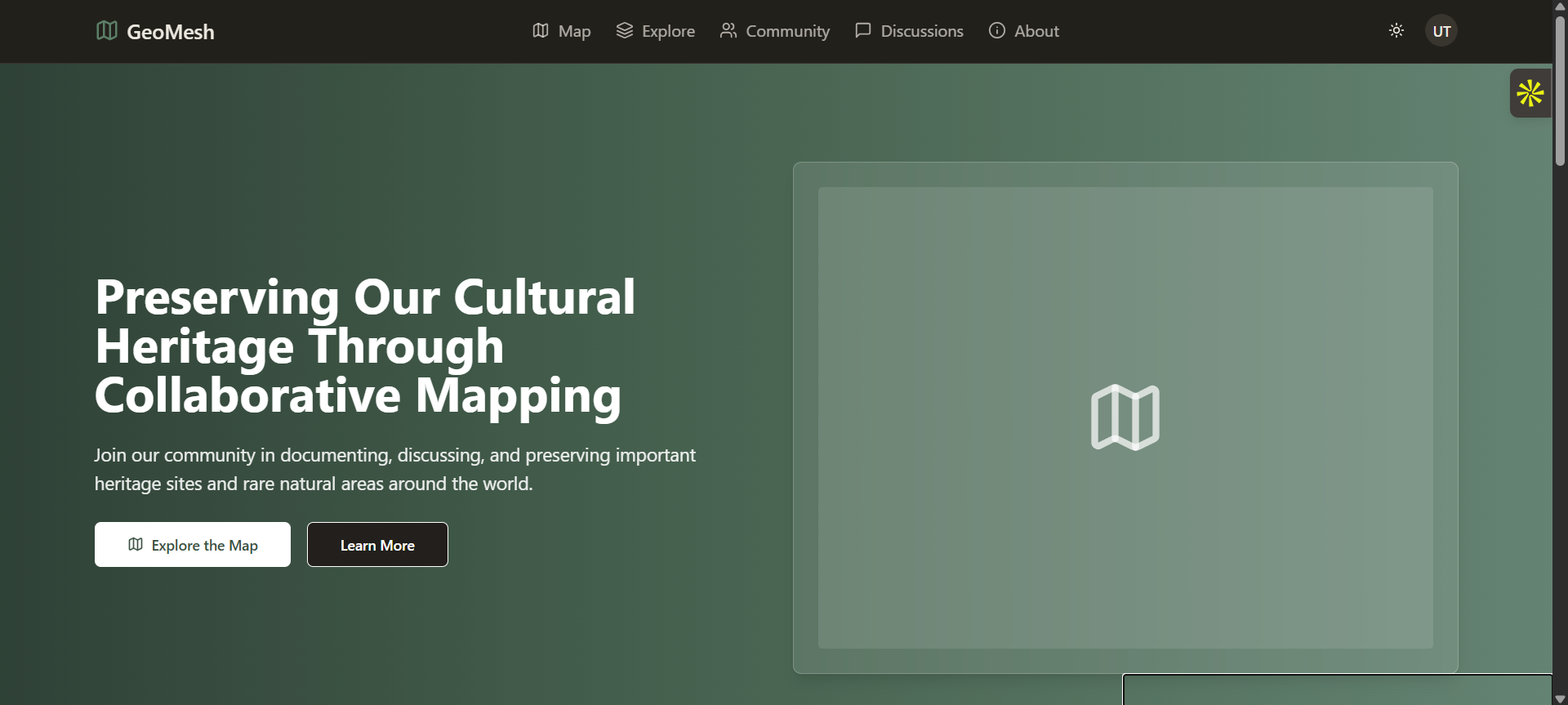Click the hero headline 'Preserving Our Cultural Heritage'
Screen dimensions: 1568x705
pyautogui.click(x=365, y=346)
